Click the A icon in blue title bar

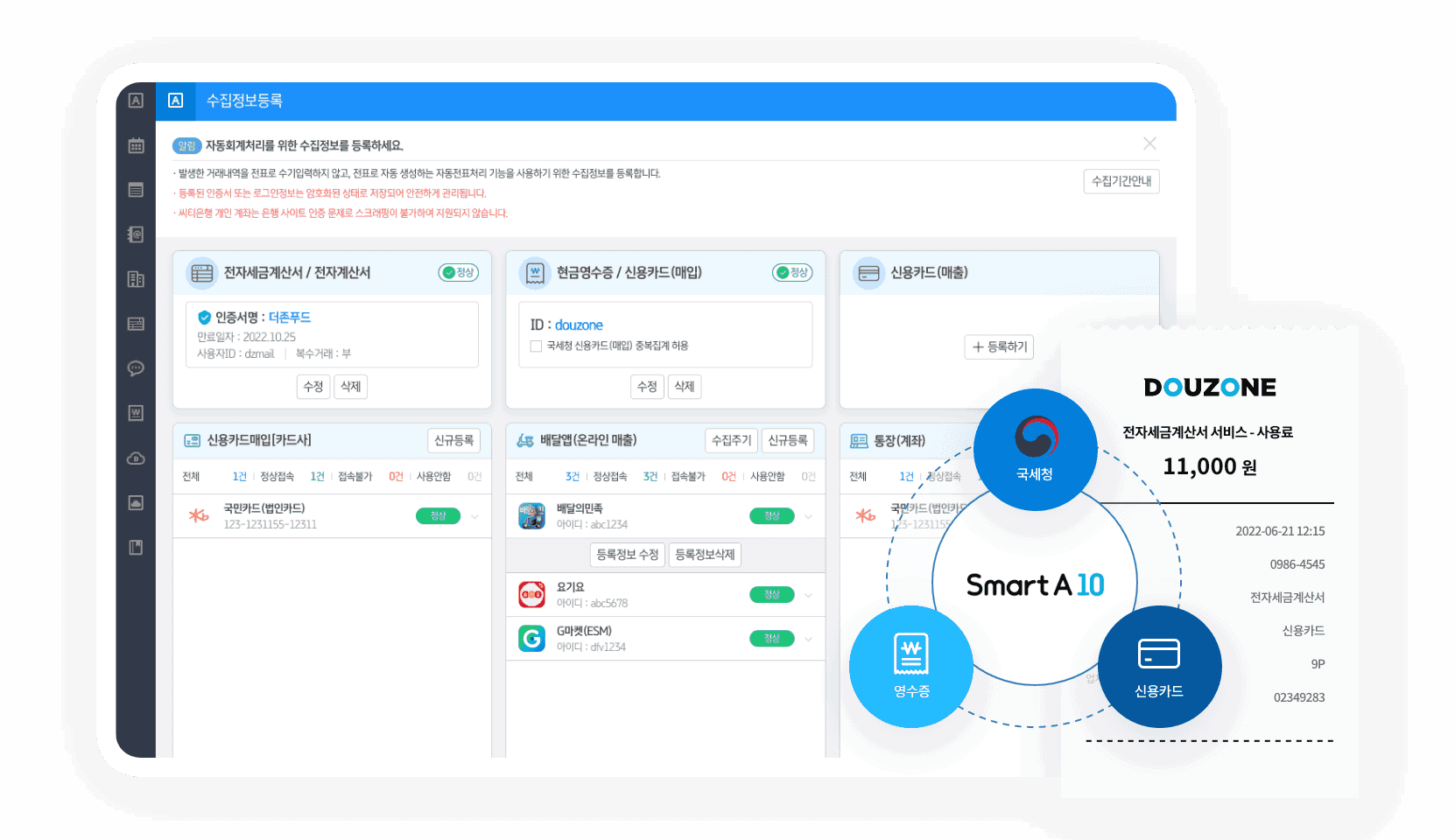(x=176, y=101)
